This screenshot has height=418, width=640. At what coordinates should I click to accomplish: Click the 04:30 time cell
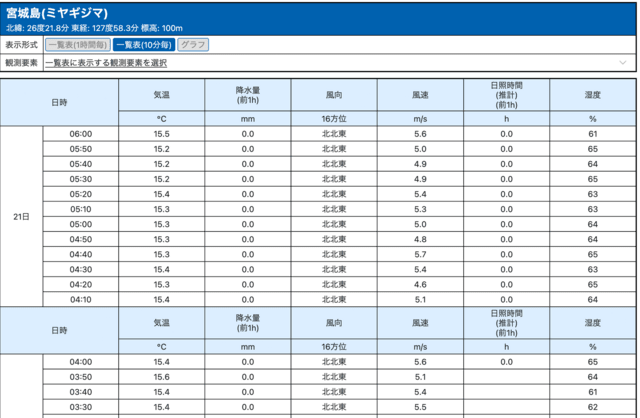[81, 270]
